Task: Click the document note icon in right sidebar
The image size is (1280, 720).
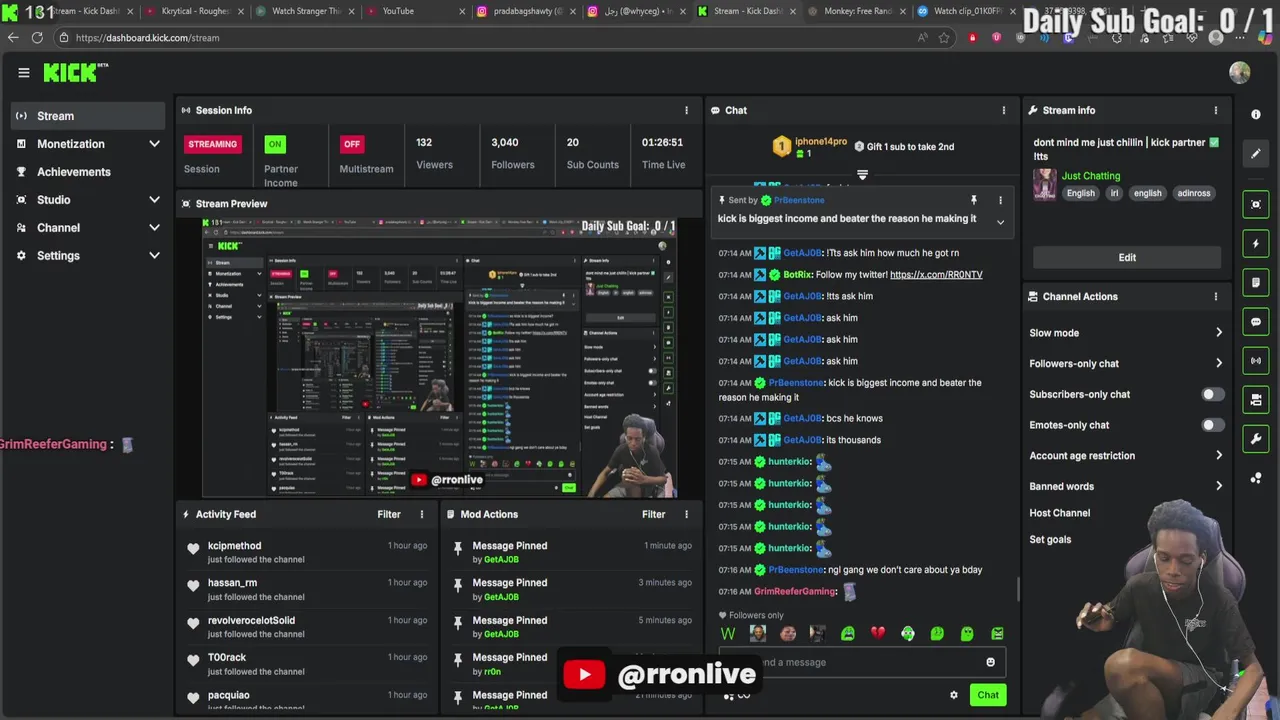Action: pyautogui.click(x=1256, y=283)
